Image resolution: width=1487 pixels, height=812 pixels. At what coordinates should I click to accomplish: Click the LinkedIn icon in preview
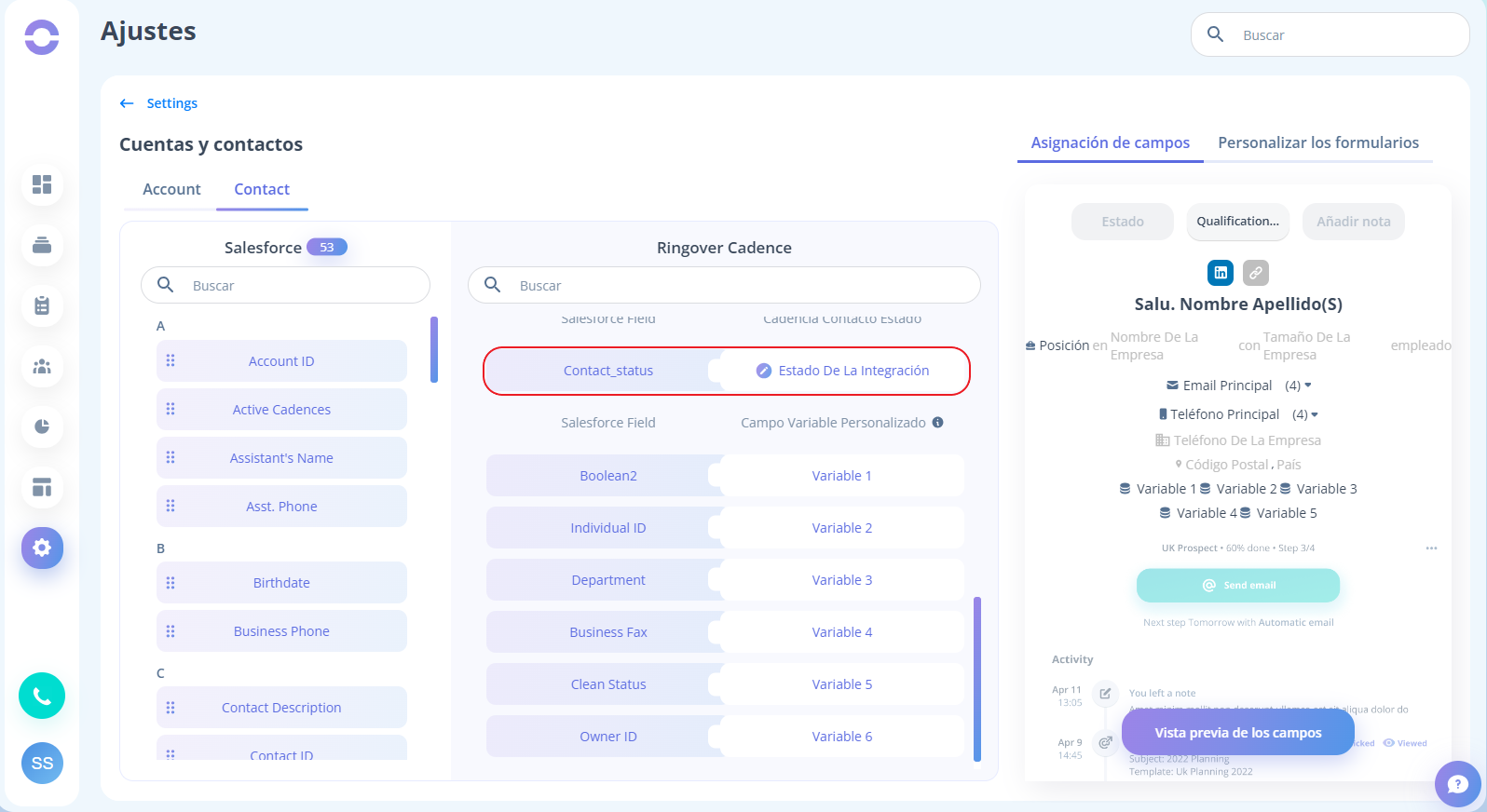[1221, 273]
